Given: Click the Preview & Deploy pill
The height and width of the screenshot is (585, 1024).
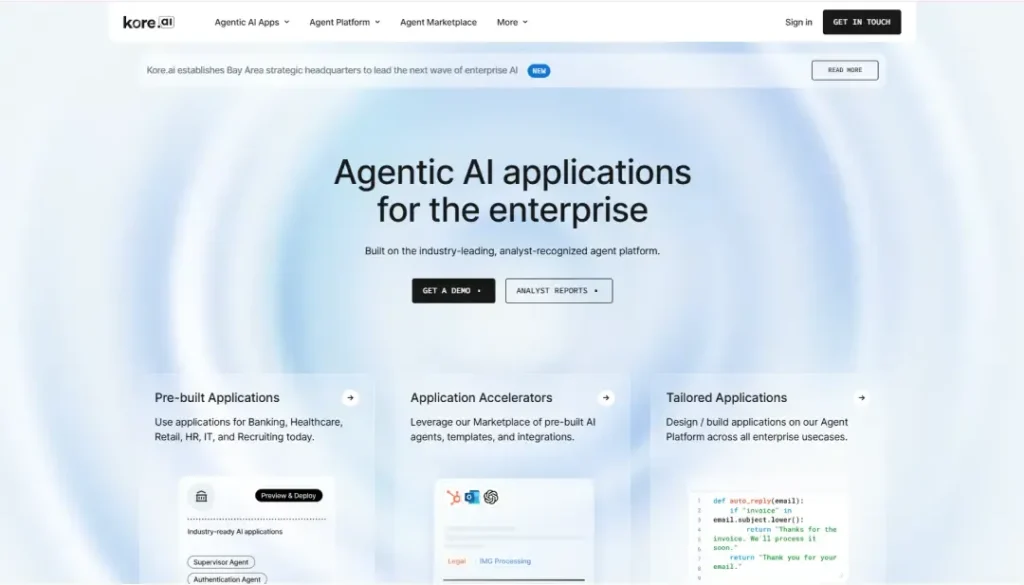Looking at the screenshot, I should 289,496.
